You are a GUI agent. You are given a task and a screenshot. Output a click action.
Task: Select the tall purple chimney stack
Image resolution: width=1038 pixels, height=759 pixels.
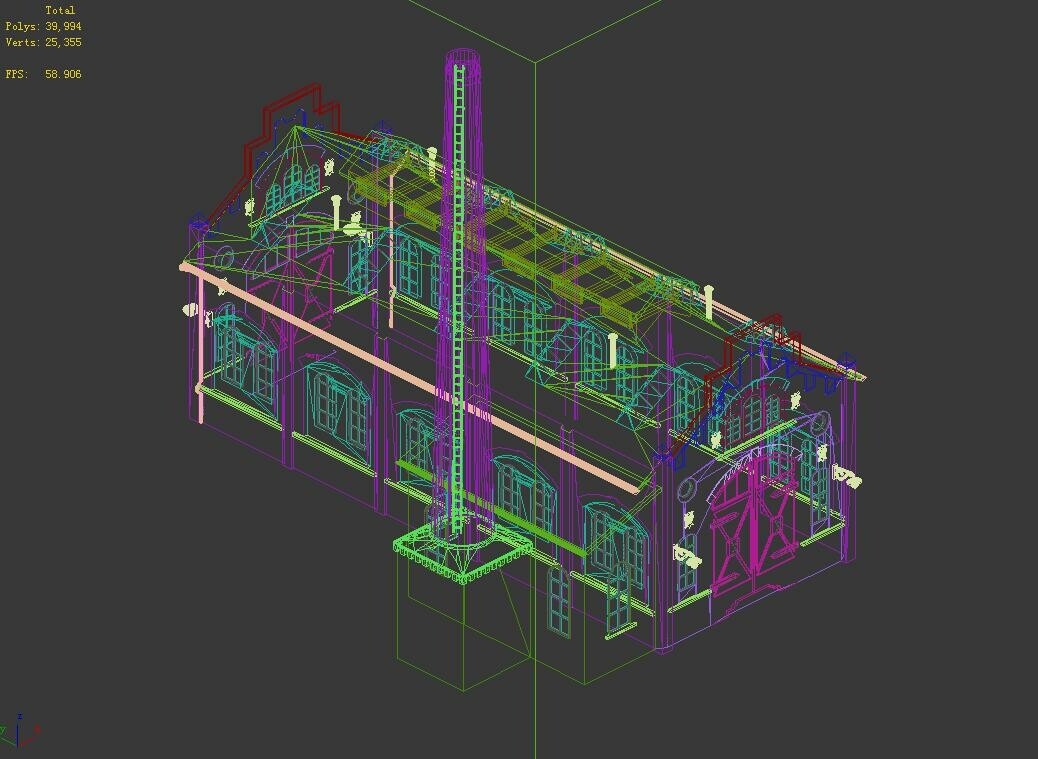456,300
